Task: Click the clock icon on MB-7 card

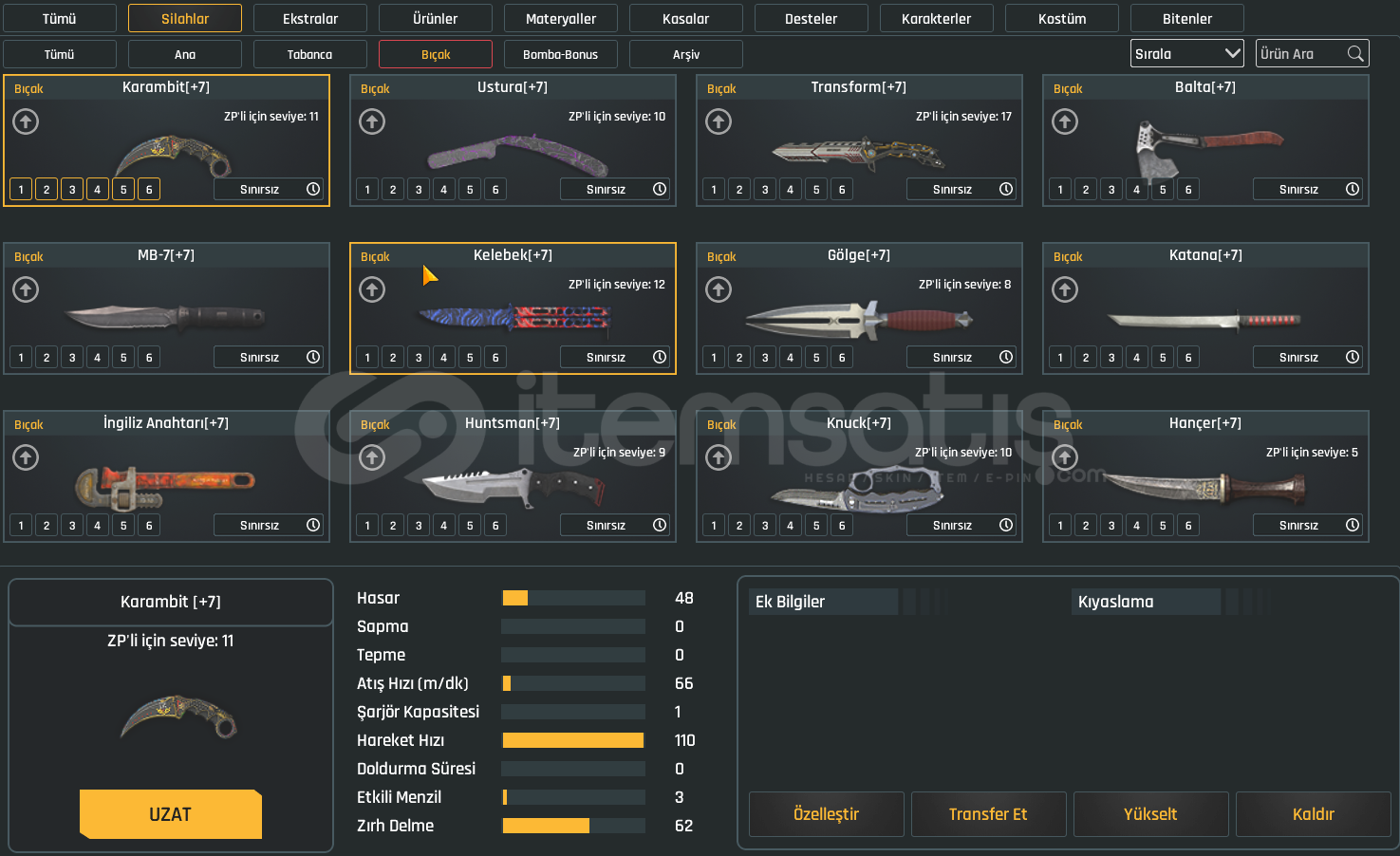Action: click(313, 357)
